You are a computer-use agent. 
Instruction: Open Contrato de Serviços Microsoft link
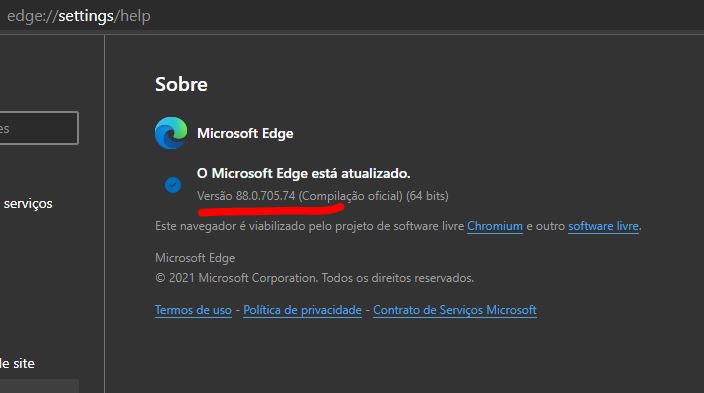point(455,310)
